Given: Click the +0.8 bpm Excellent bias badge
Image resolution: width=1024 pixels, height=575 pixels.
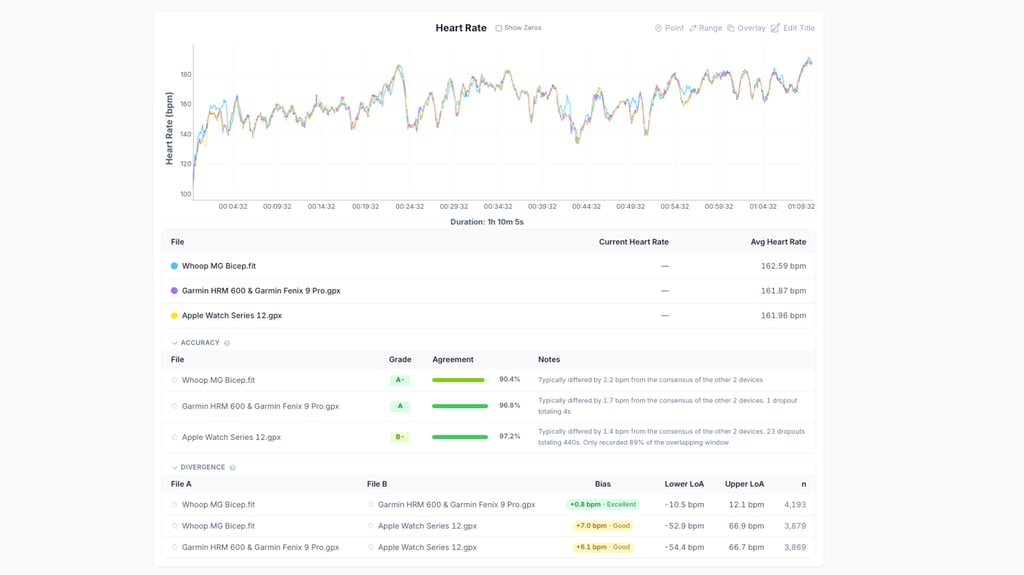Looking at the screenshot, I should tap(603, 504).
